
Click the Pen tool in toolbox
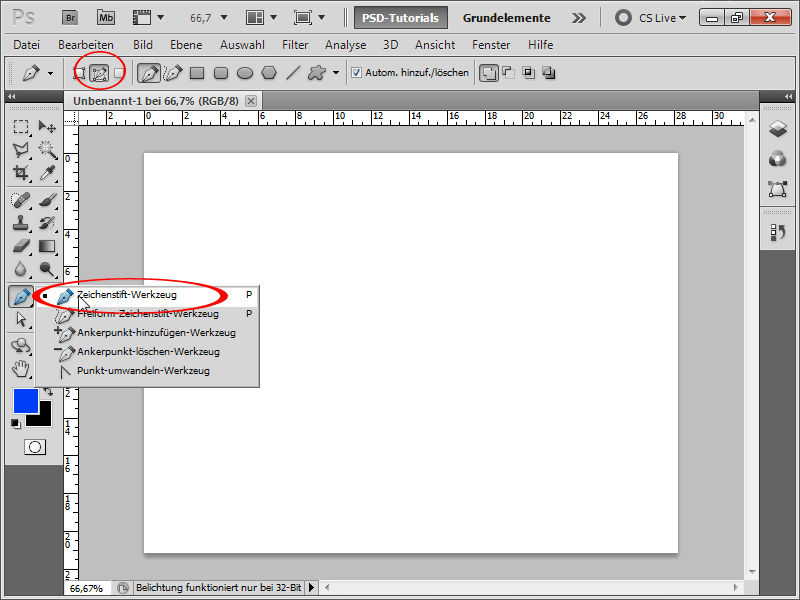tap(21, 296)
